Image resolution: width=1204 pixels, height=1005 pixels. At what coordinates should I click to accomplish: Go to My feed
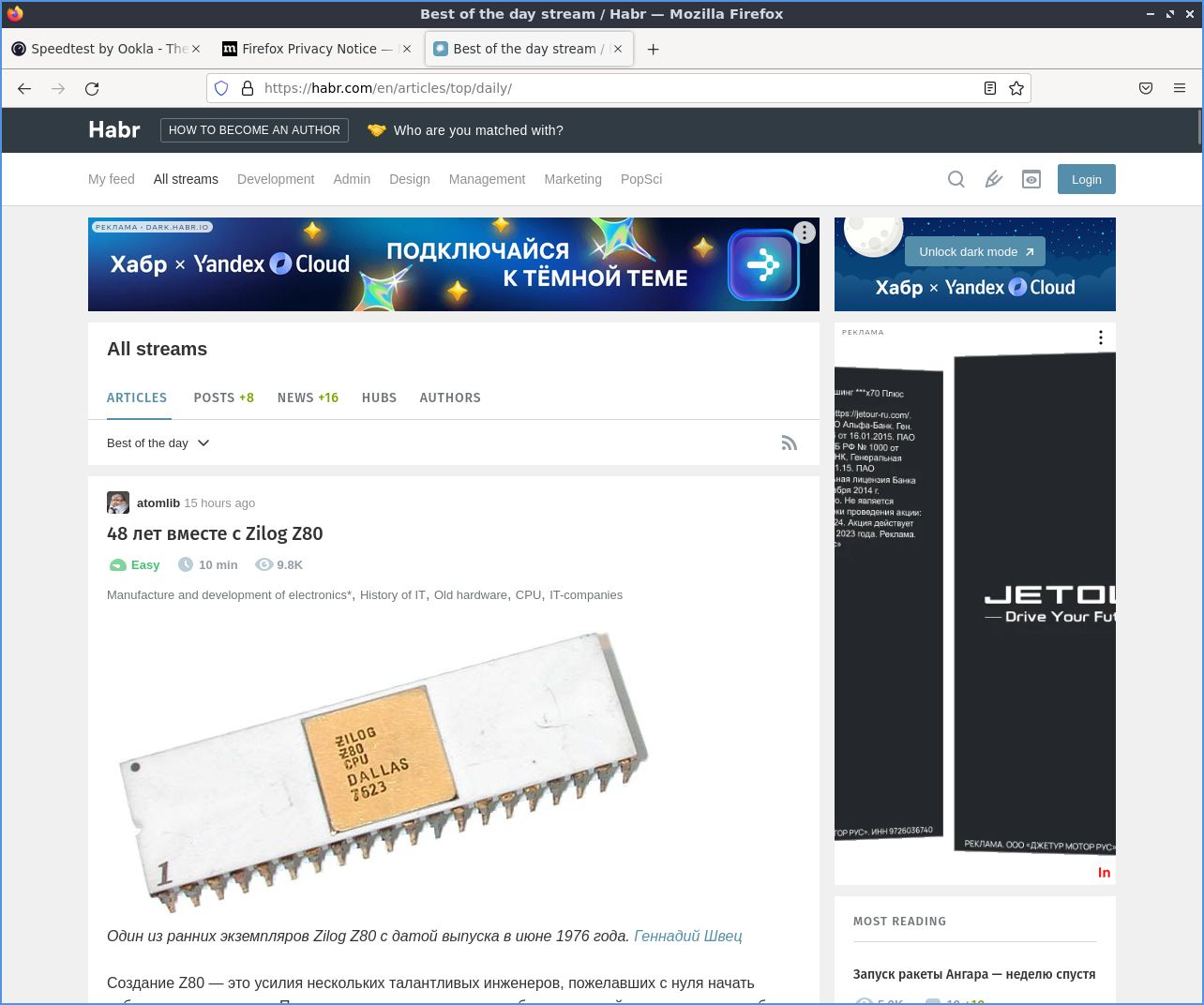(112, 179)
